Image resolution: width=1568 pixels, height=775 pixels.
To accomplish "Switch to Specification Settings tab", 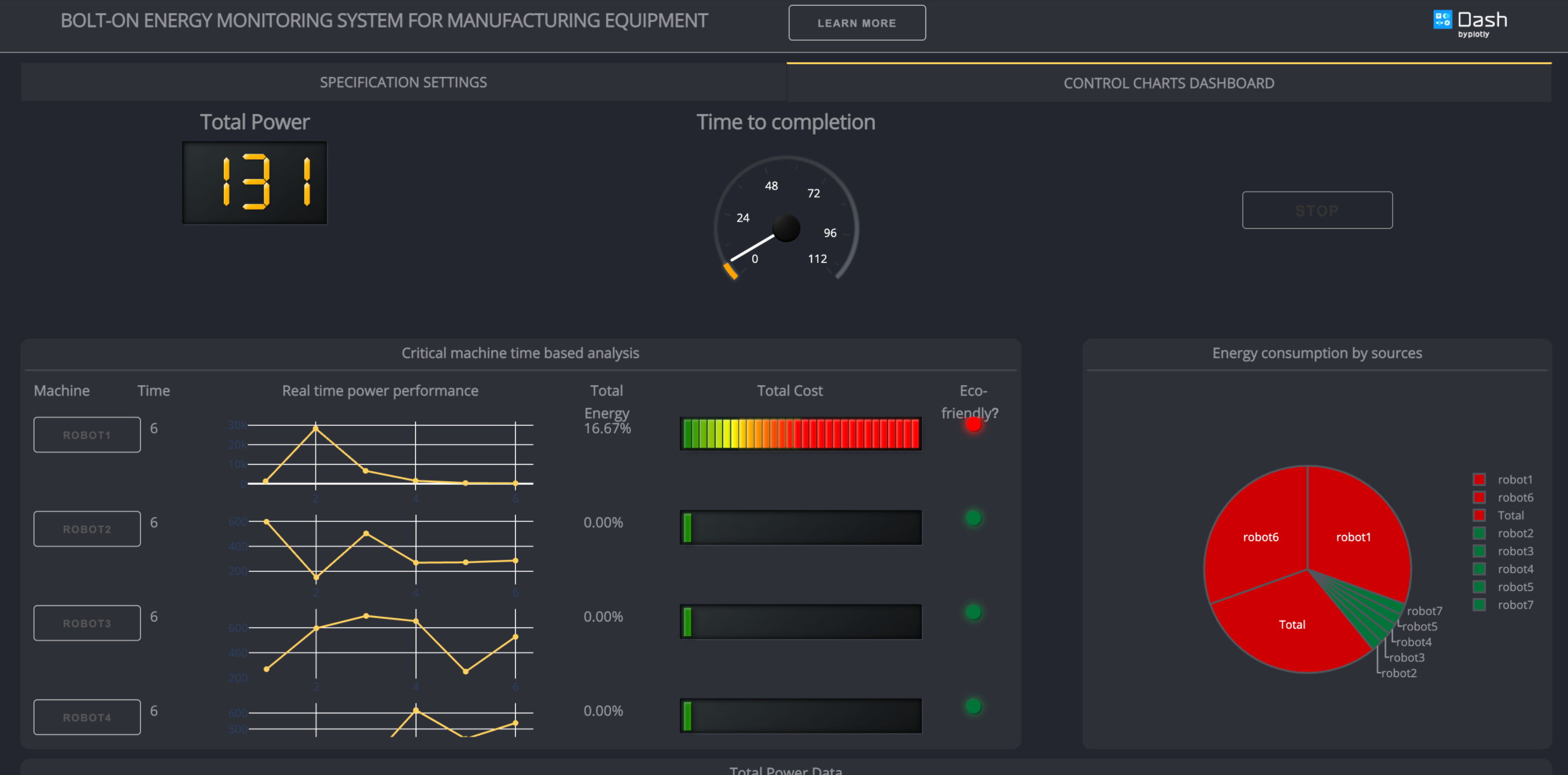I will 403,82.
